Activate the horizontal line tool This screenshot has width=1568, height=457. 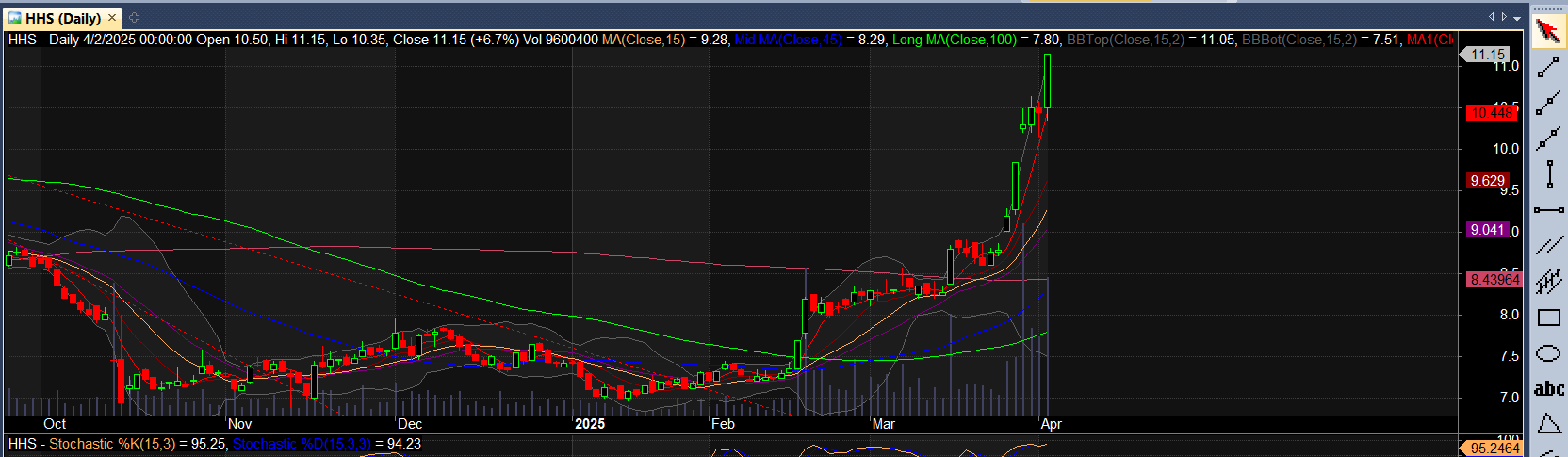click(1548, 210)
